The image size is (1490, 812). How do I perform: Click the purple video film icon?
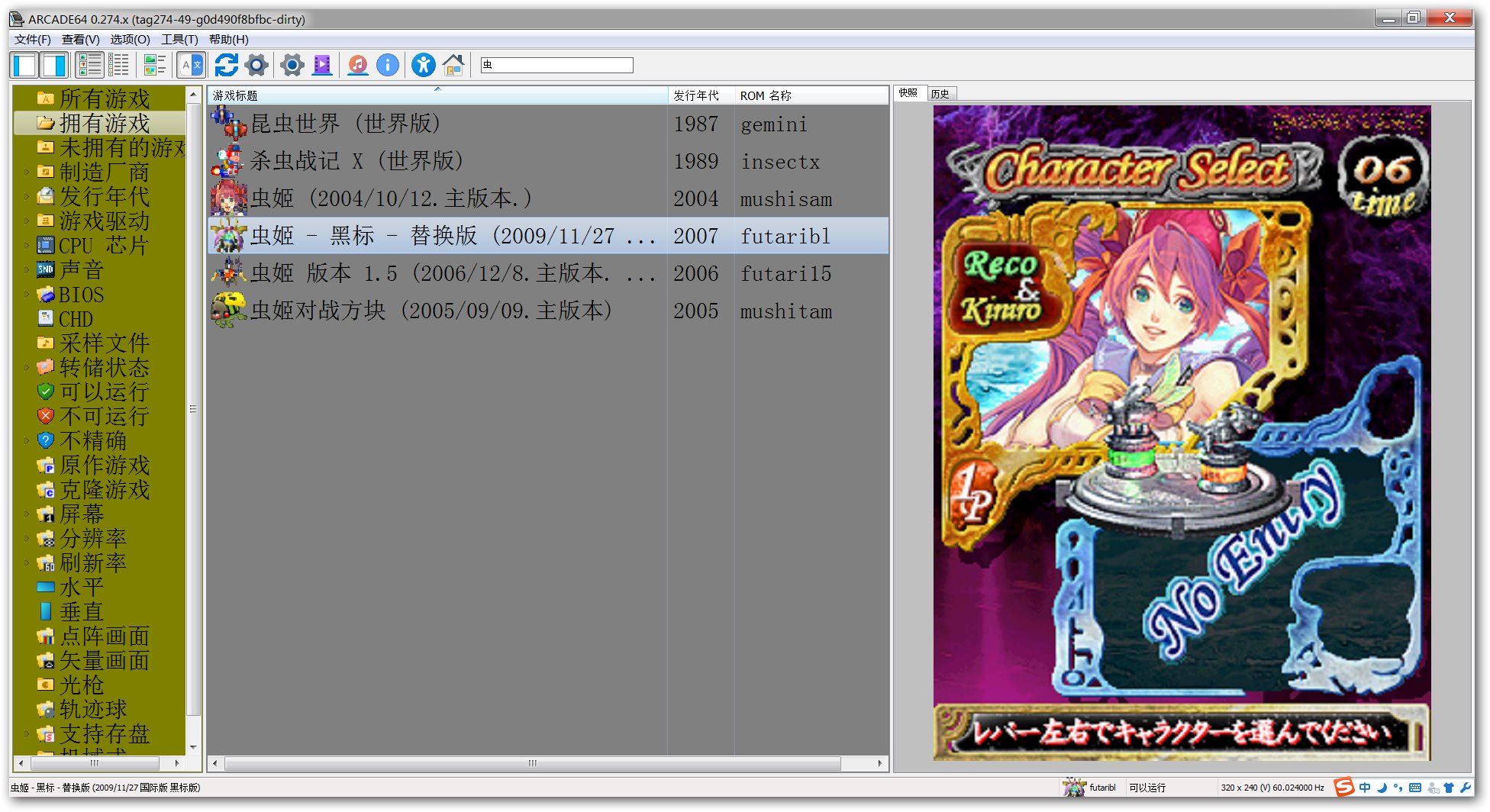tap(322, 66)
